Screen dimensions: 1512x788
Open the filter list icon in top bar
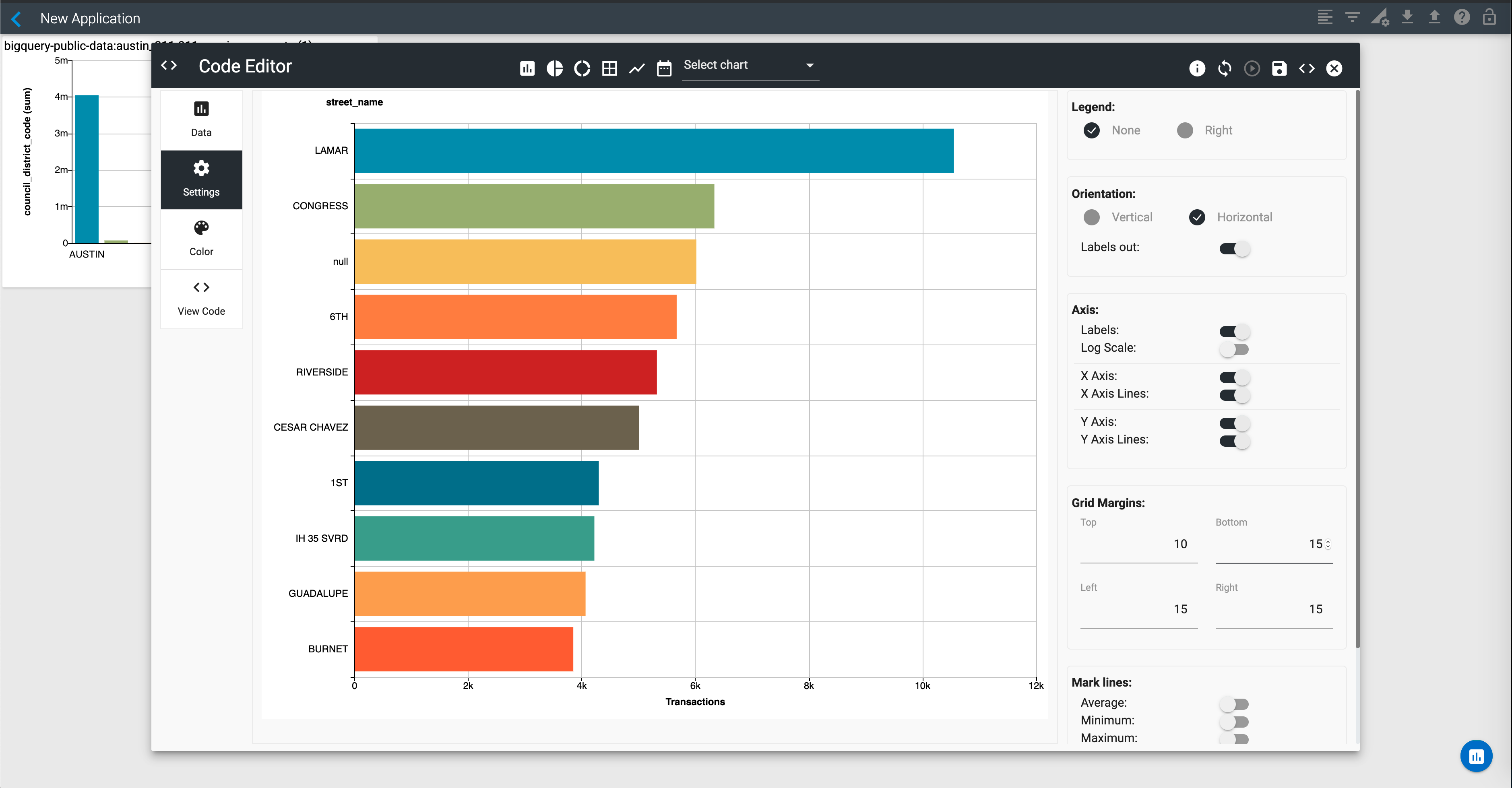click(x=1352, y=17)
